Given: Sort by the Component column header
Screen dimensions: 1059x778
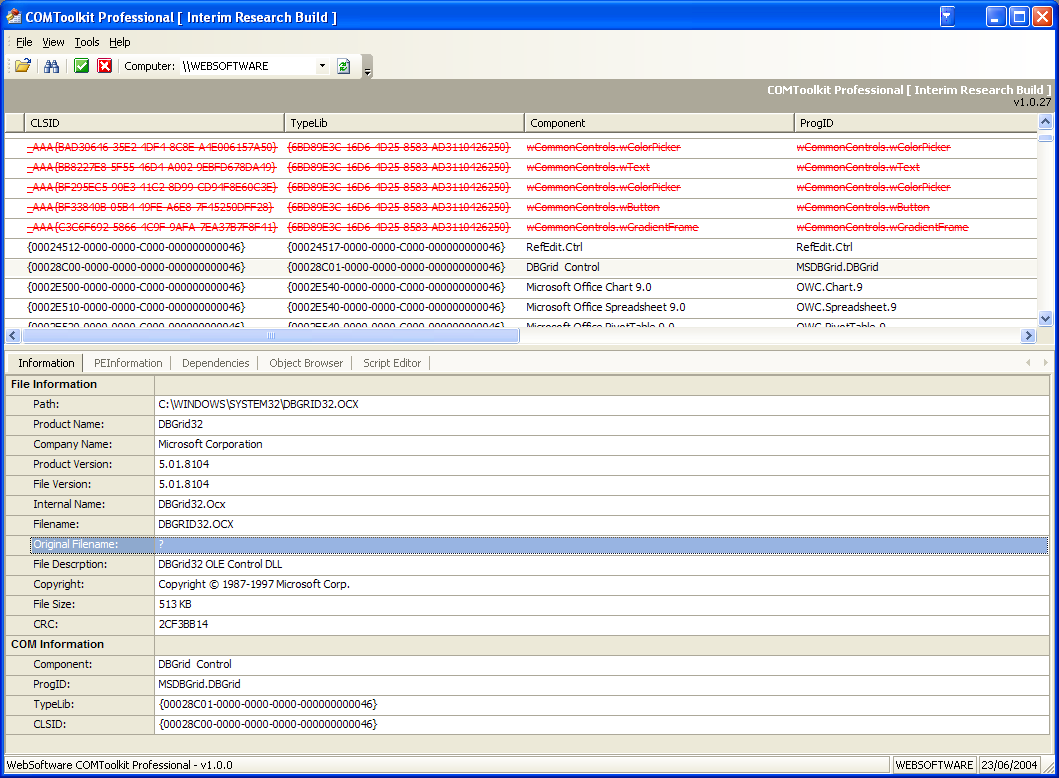Looking at the screenshot, I should click(x=658, y=123).
